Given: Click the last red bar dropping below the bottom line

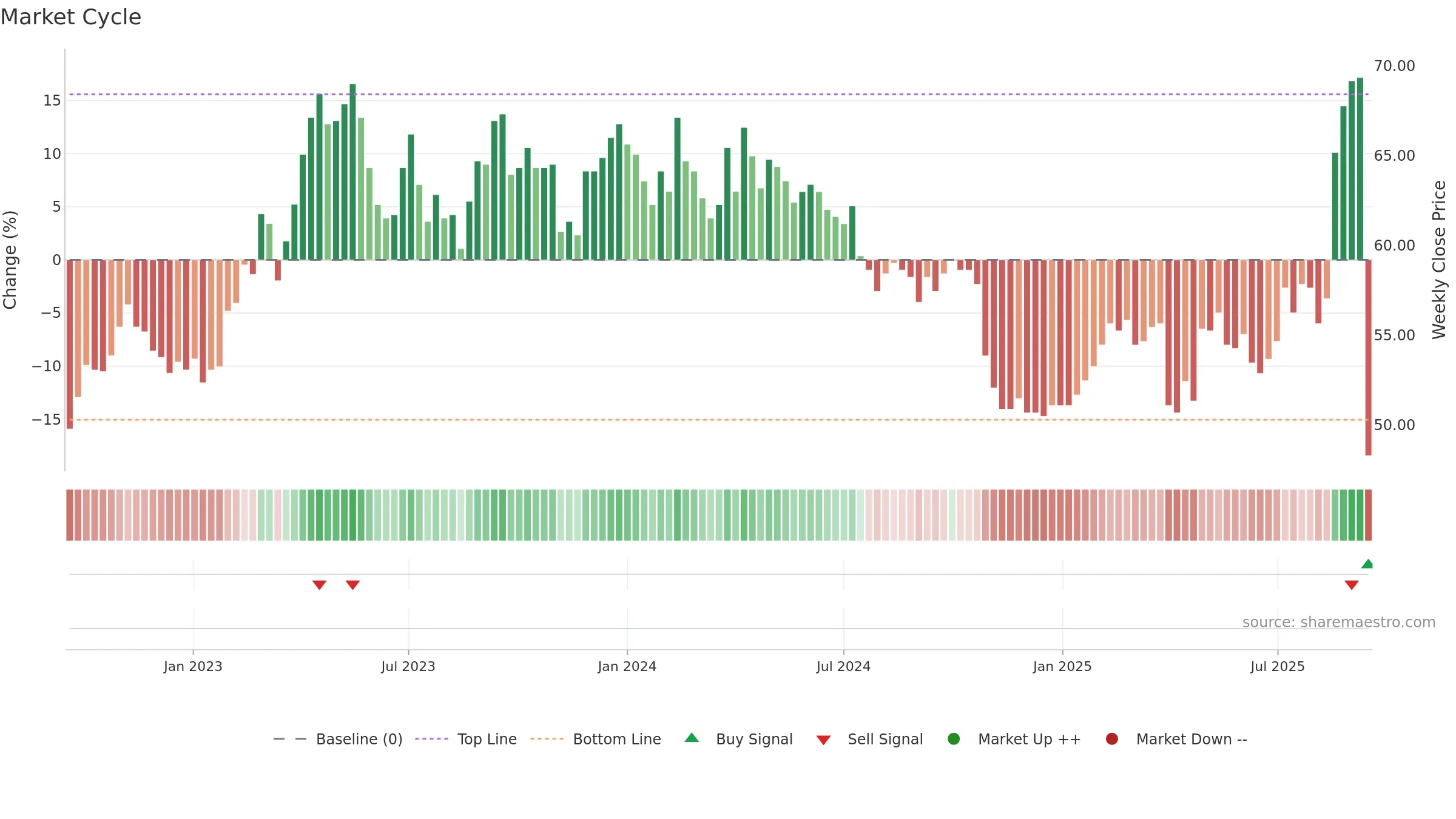Looking at the screenshot, I should [x=1369, y=357].
